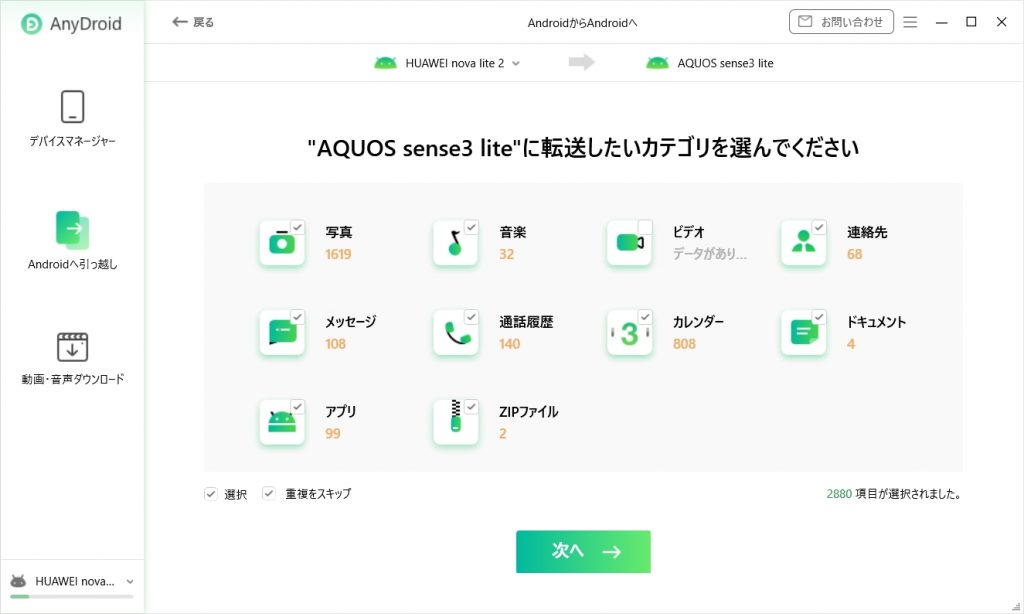1024x614 pixels.
Task: Switch to Androidへ引っ越し label in sidebar
Action: 72,265
